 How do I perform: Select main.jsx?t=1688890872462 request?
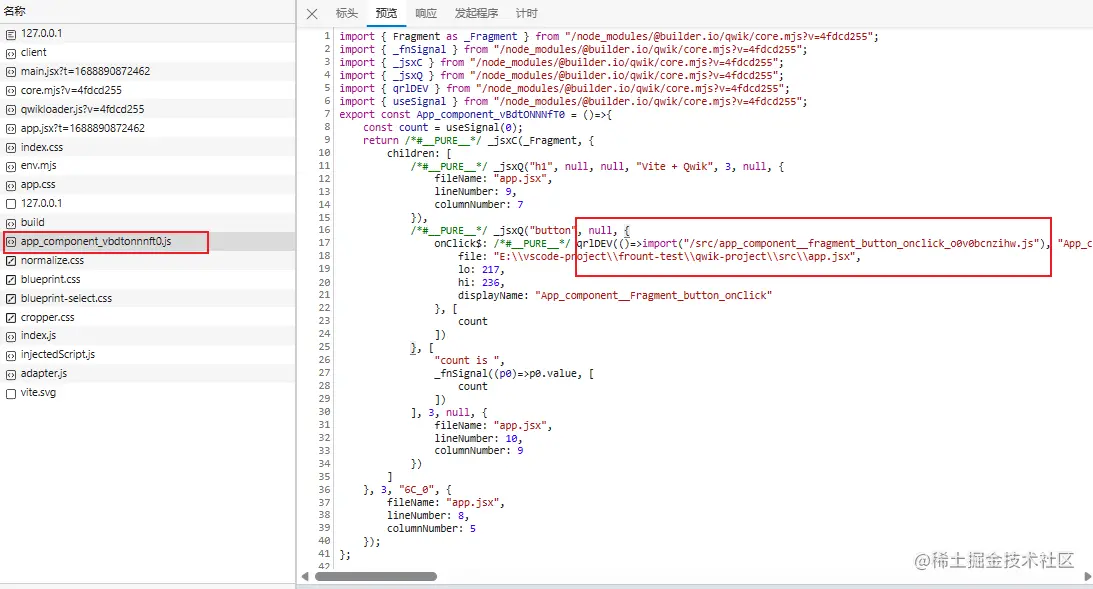(147, 71)
